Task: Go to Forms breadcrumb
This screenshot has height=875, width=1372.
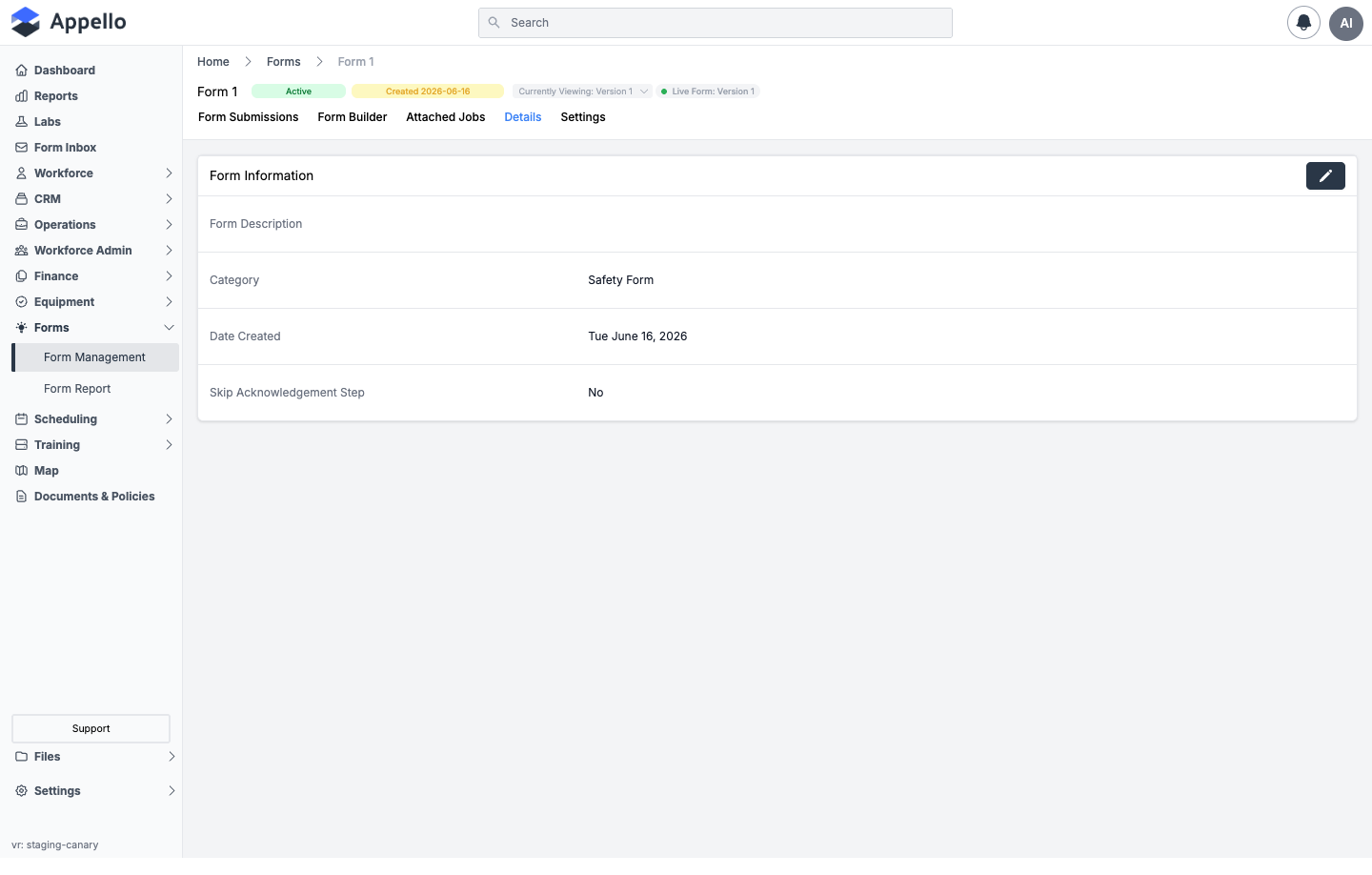Action: pyautogui.click(x=284, y=62)
